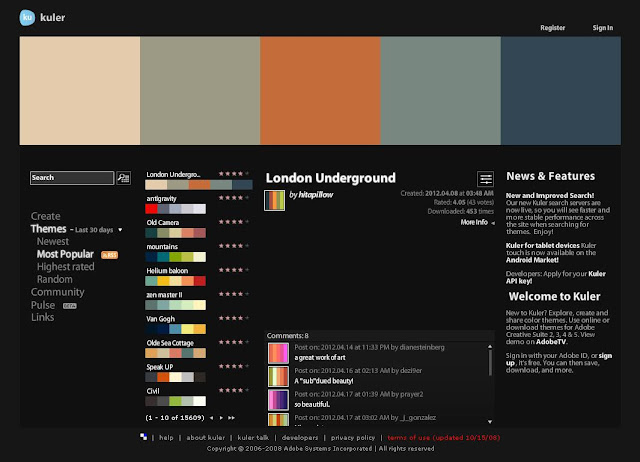Click the search magnifier button
The image size is (640, 462).
click(124, 178)
